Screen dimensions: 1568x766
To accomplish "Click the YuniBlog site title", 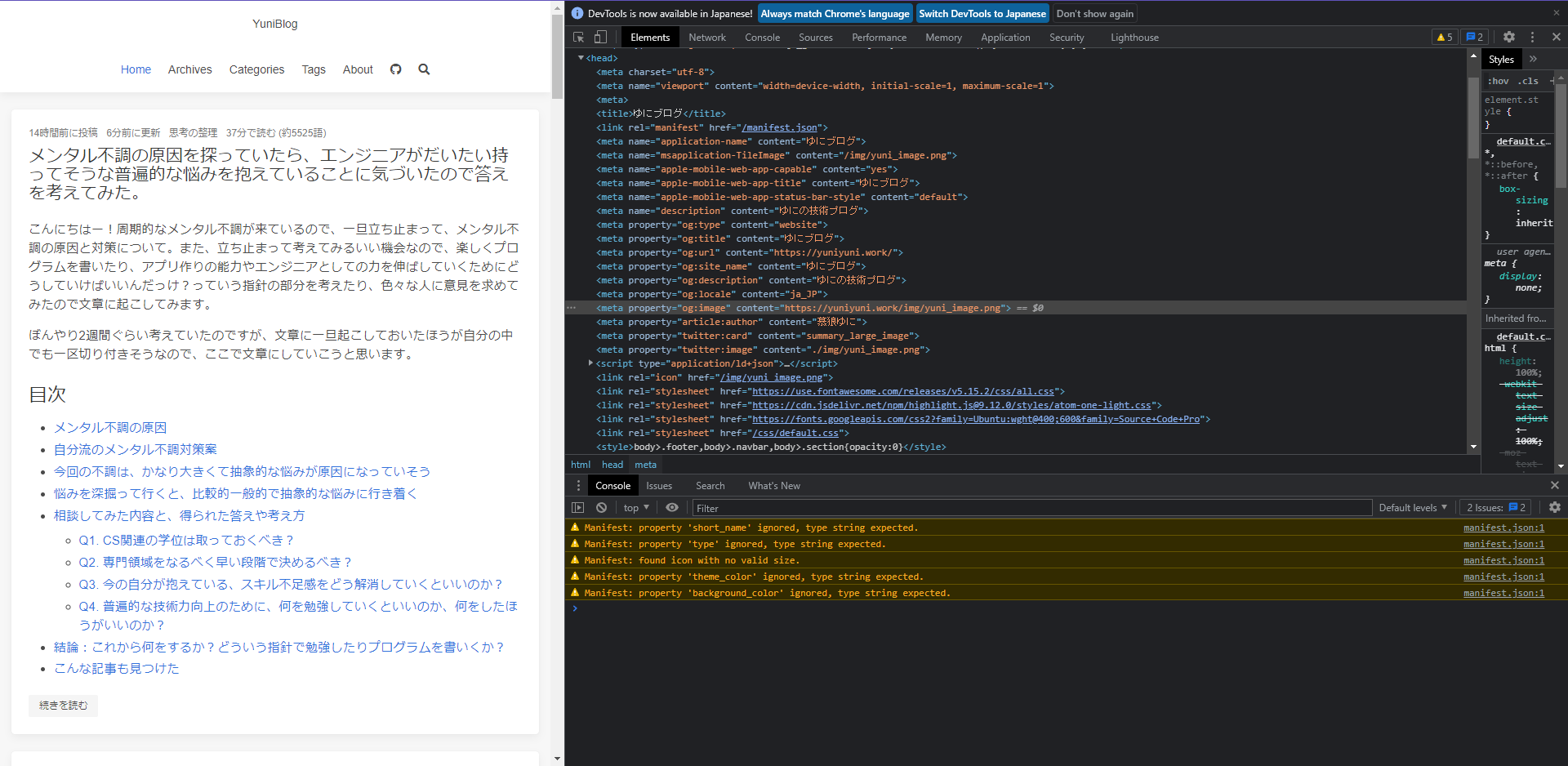I will (x=275, y=24).
